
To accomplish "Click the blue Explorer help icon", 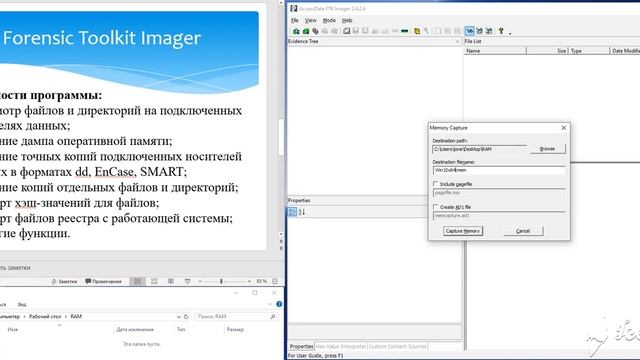I will pyautogui.click(x=279, y=304).
